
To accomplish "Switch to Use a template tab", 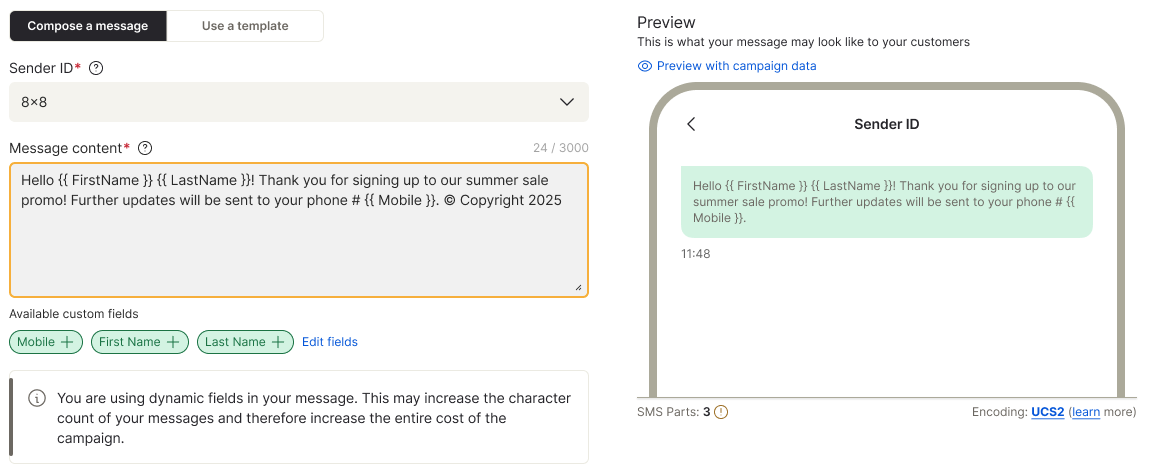I will (245, 26).
